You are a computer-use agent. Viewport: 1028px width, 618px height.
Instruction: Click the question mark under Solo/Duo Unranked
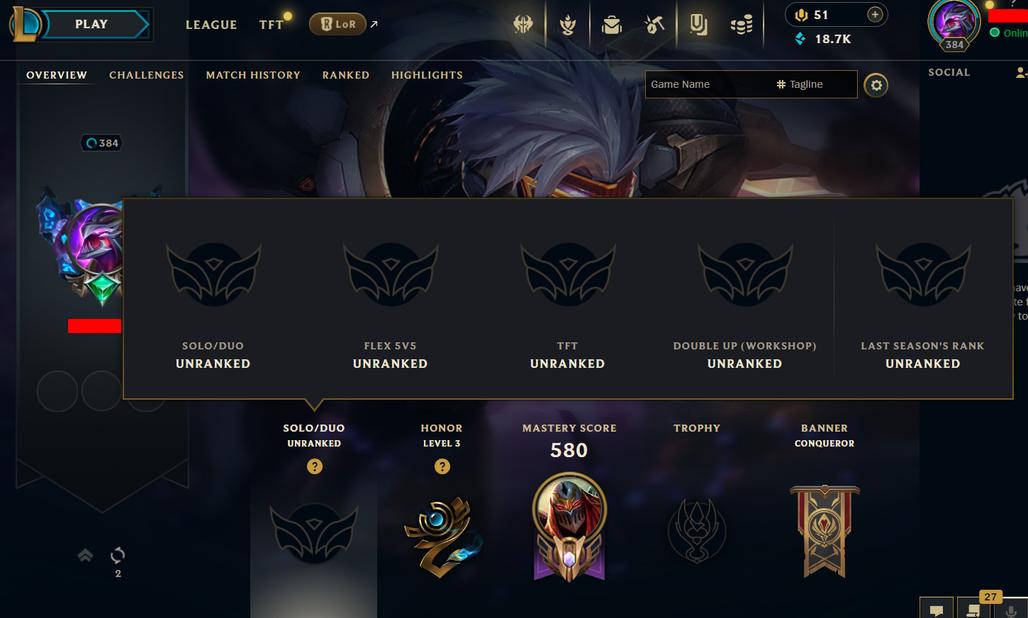315,467
